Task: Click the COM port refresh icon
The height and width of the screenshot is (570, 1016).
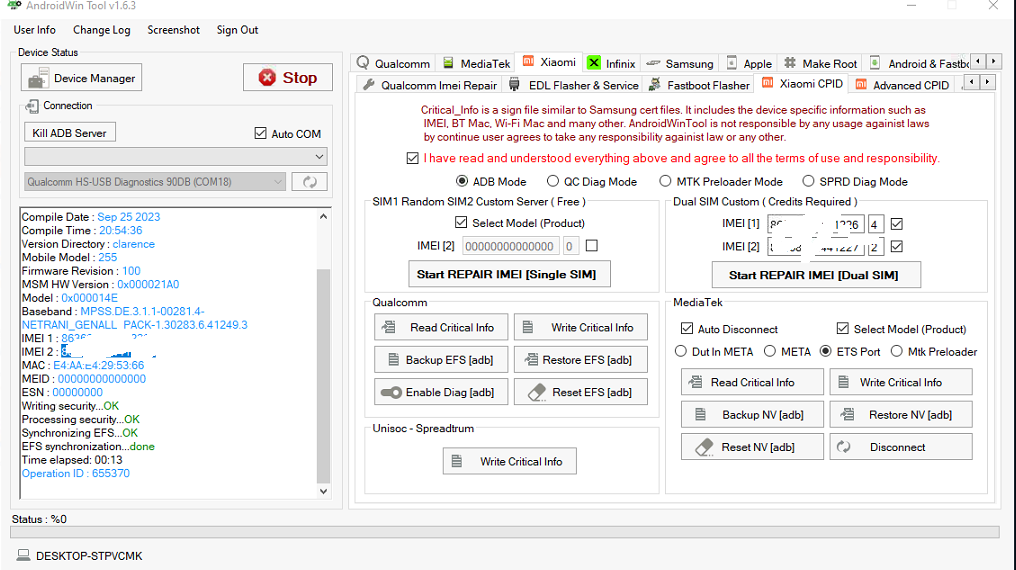Action: [x=310, y=182]
